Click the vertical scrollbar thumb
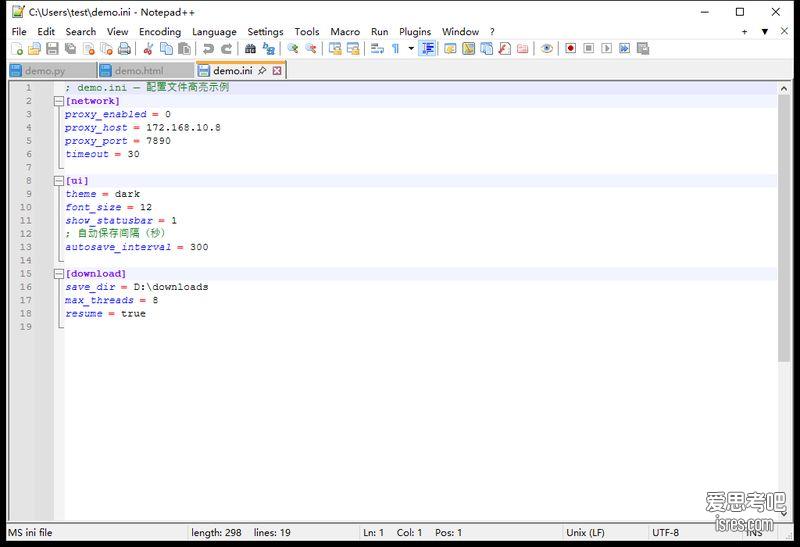The image size is (800, 547). 784,228
